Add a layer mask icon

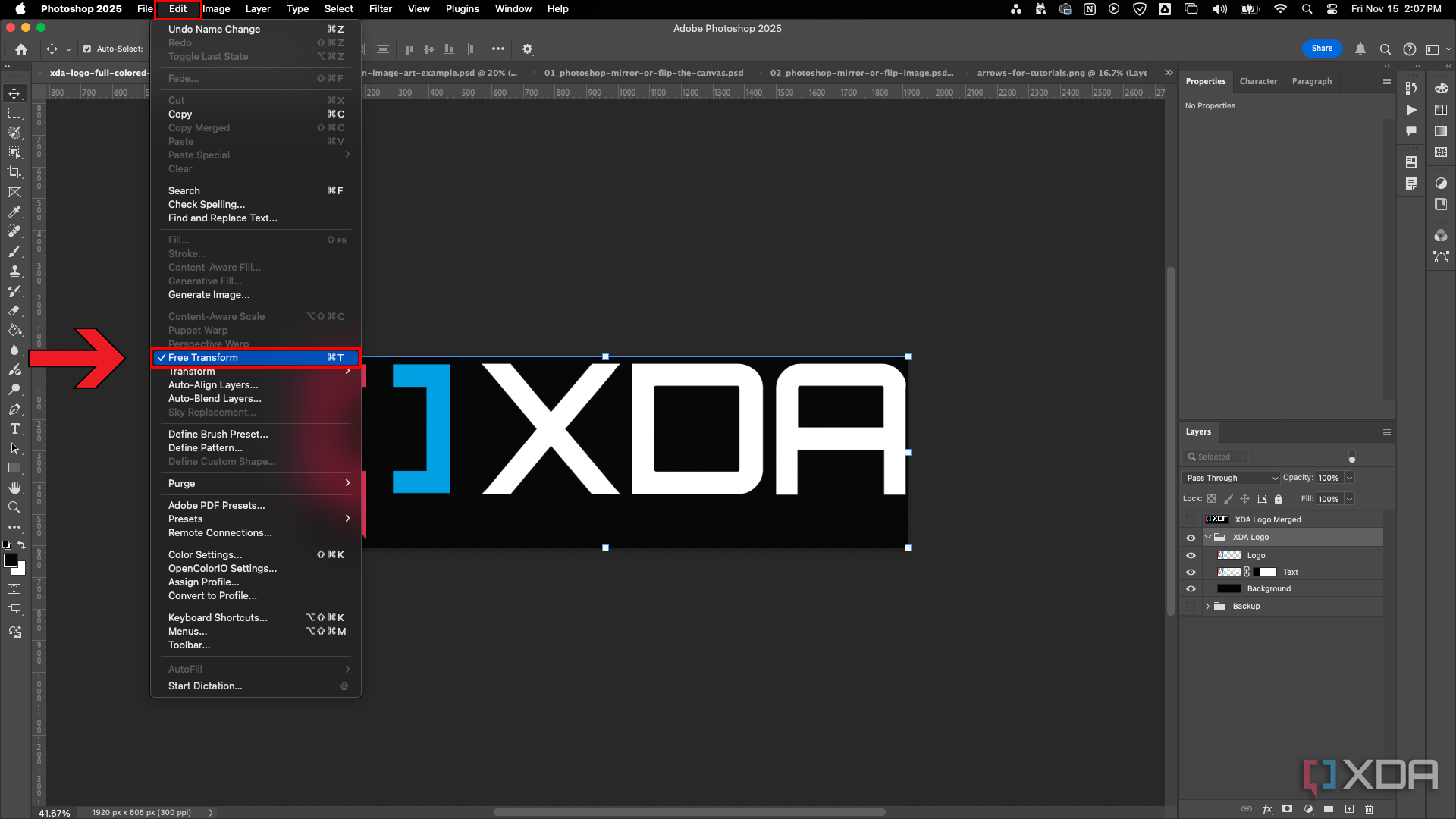tap(1288, 809)
